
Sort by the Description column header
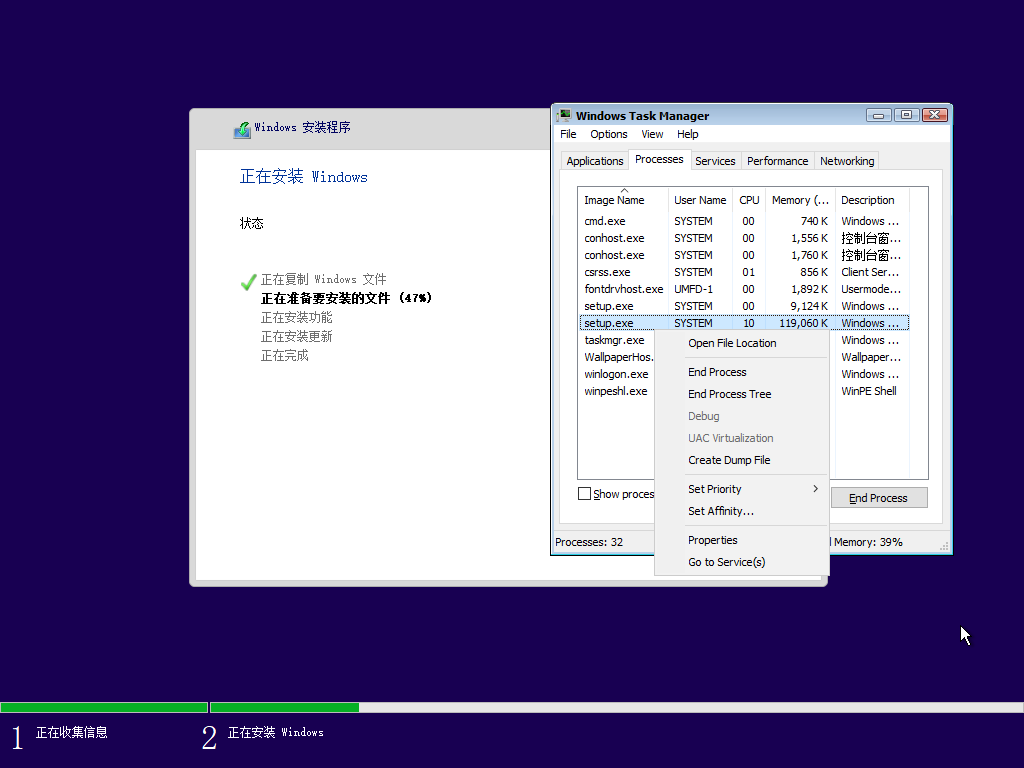point(872,200)
